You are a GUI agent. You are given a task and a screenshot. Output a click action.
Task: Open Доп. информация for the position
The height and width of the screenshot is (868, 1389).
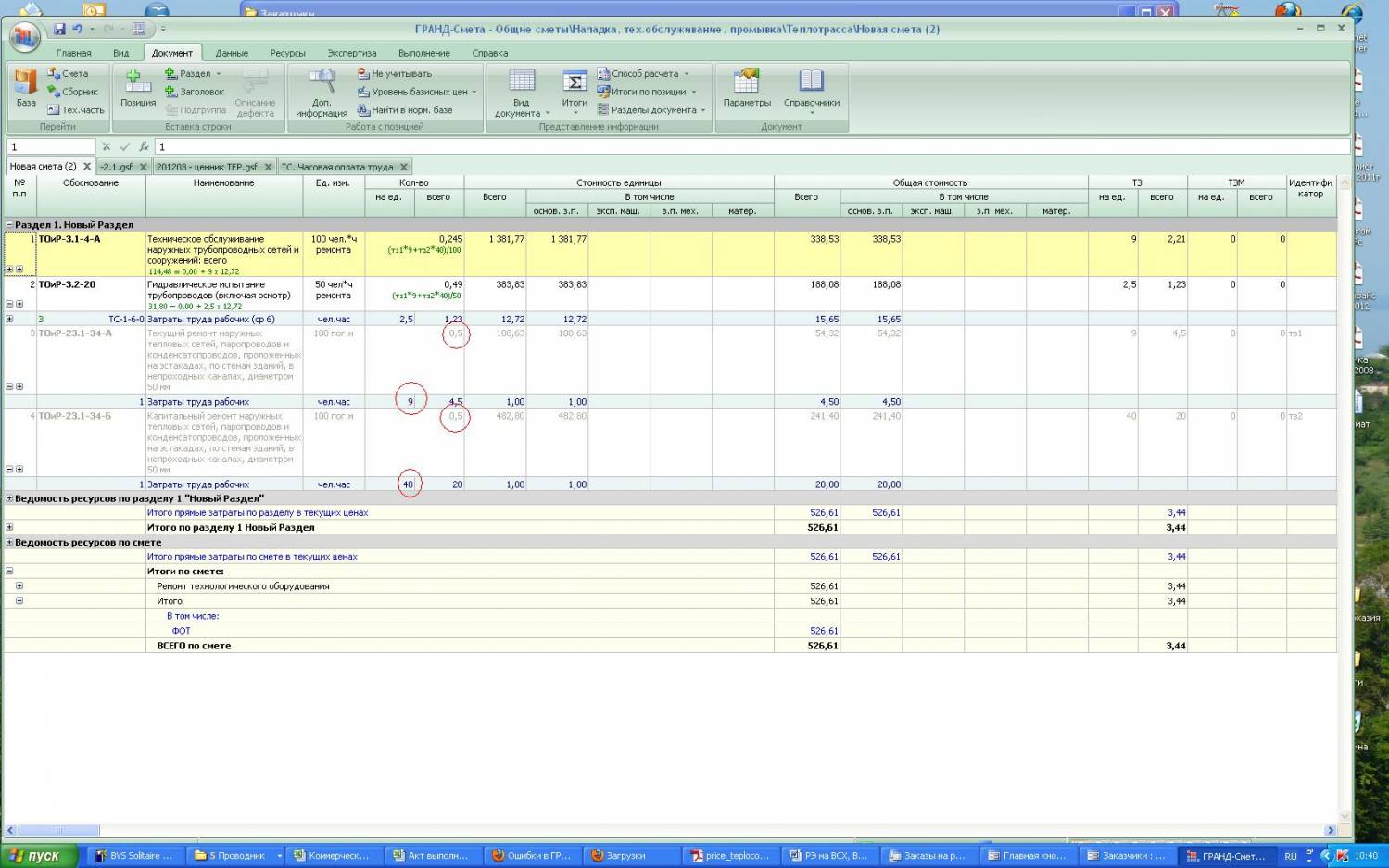click(x=322, y=85)
